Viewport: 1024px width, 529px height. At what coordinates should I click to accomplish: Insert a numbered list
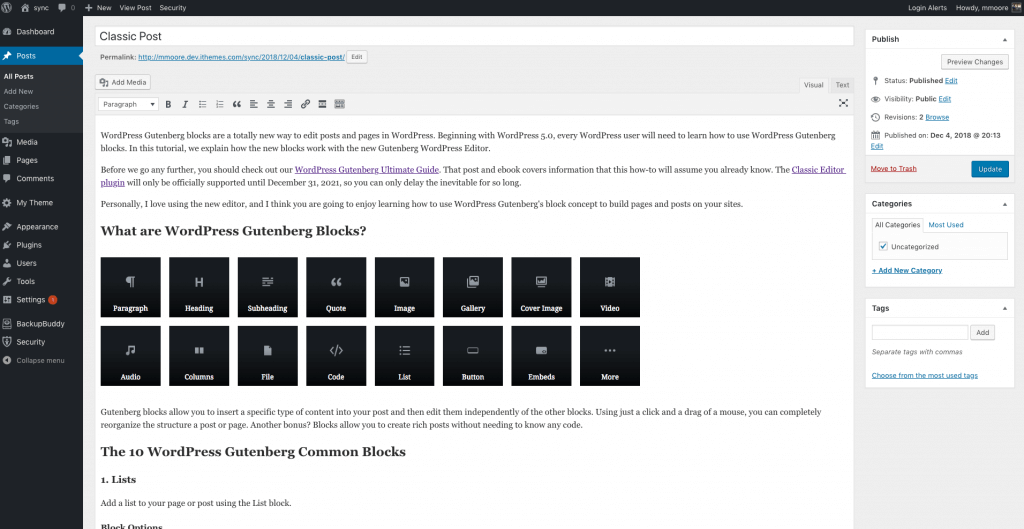pos(219,104)
